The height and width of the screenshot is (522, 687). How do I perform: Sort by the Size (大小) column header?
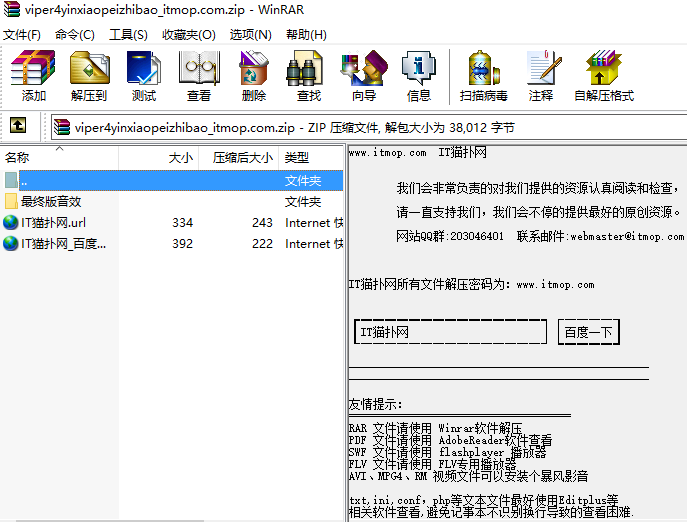[x=159, y=157]
